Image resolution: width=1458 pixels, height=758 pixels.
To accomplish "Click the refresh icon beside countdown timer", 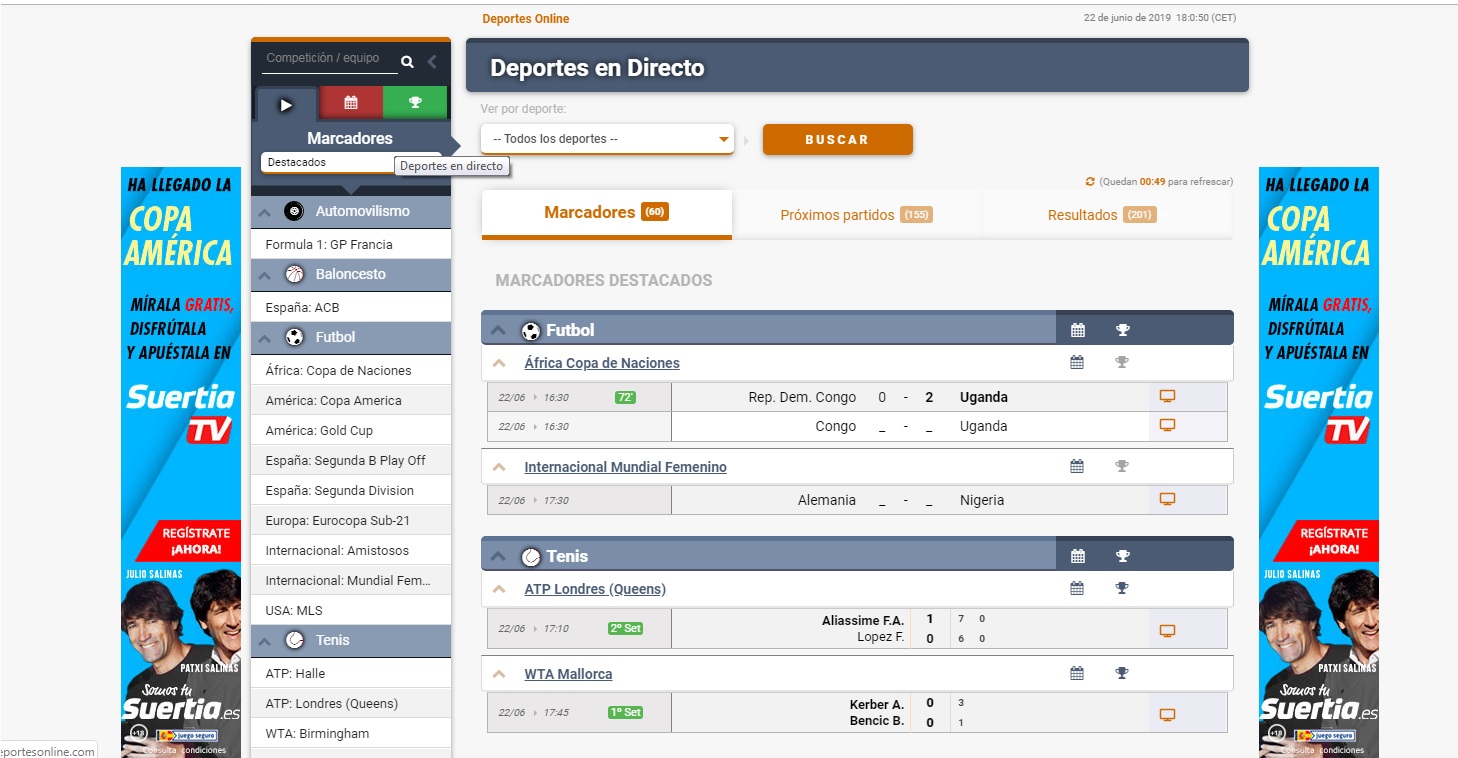I will (1090, 182).
